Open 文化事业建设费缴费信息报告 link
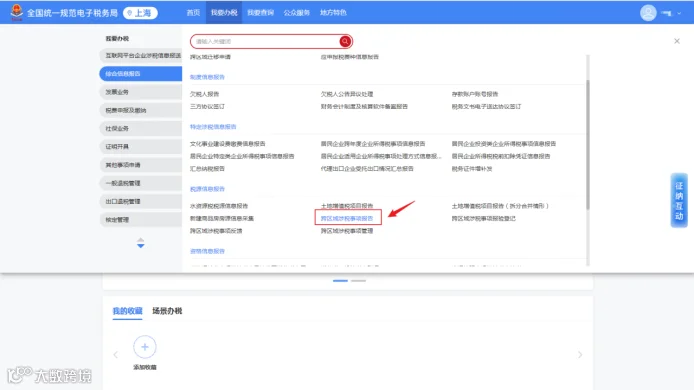 [227, 143]
